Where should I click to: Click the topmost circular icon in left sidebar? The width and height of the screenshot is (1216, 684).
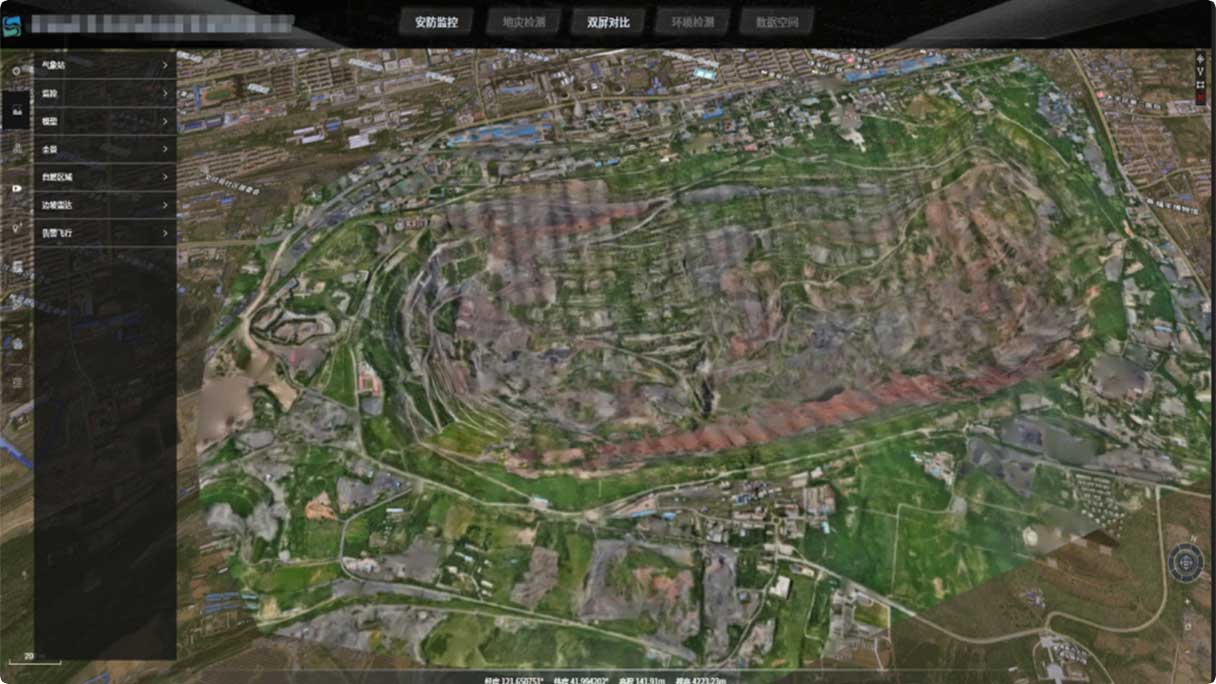click(16, 70)
